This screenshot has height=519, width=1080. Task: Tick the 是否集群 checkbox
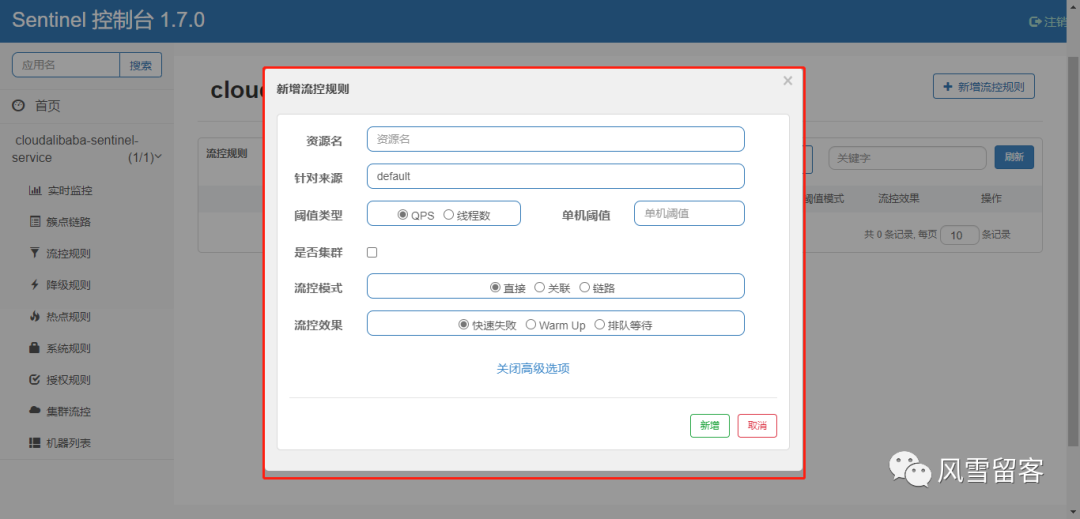click(372, 252)
